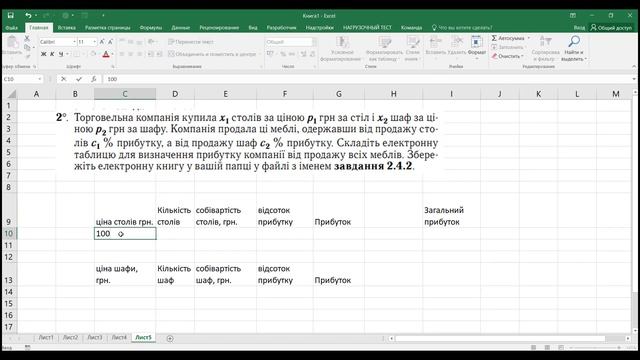This screenshot has width=640, height=360.
Task: Click the Fill (Заполнить) icon
Action: pyautogui.click(x=494, y=47)
